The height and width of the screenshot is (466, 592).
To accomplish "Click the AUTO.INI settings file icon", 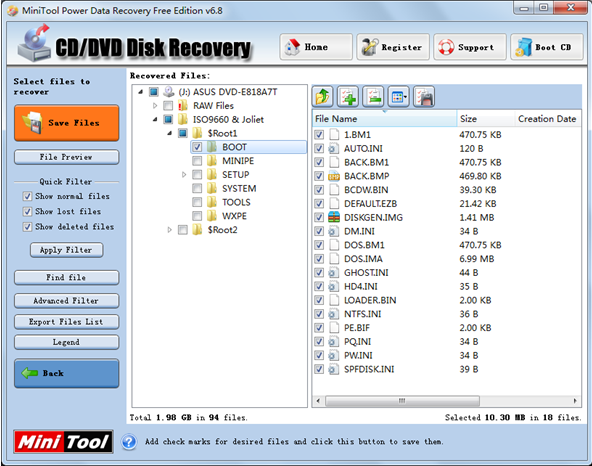I will pyautogui.click(x=334, y=148).
